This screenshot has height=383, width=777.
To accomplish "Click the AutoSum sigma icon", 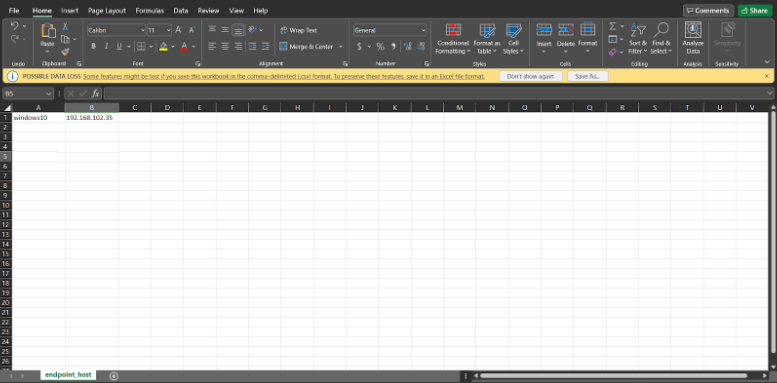I will 613,26.
